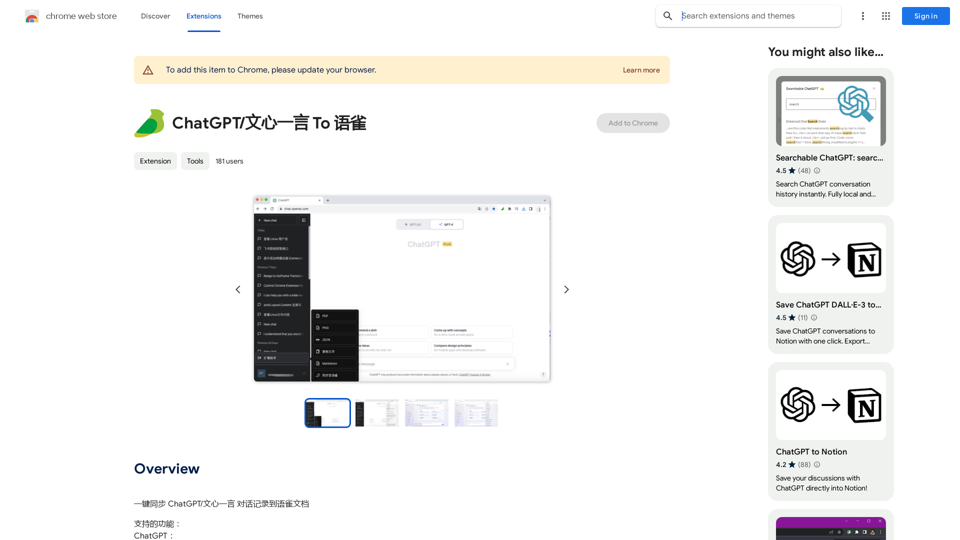This screenshot has width=960, height=540.
Task: Click the Sign in button
Action: tap(926, 16)
